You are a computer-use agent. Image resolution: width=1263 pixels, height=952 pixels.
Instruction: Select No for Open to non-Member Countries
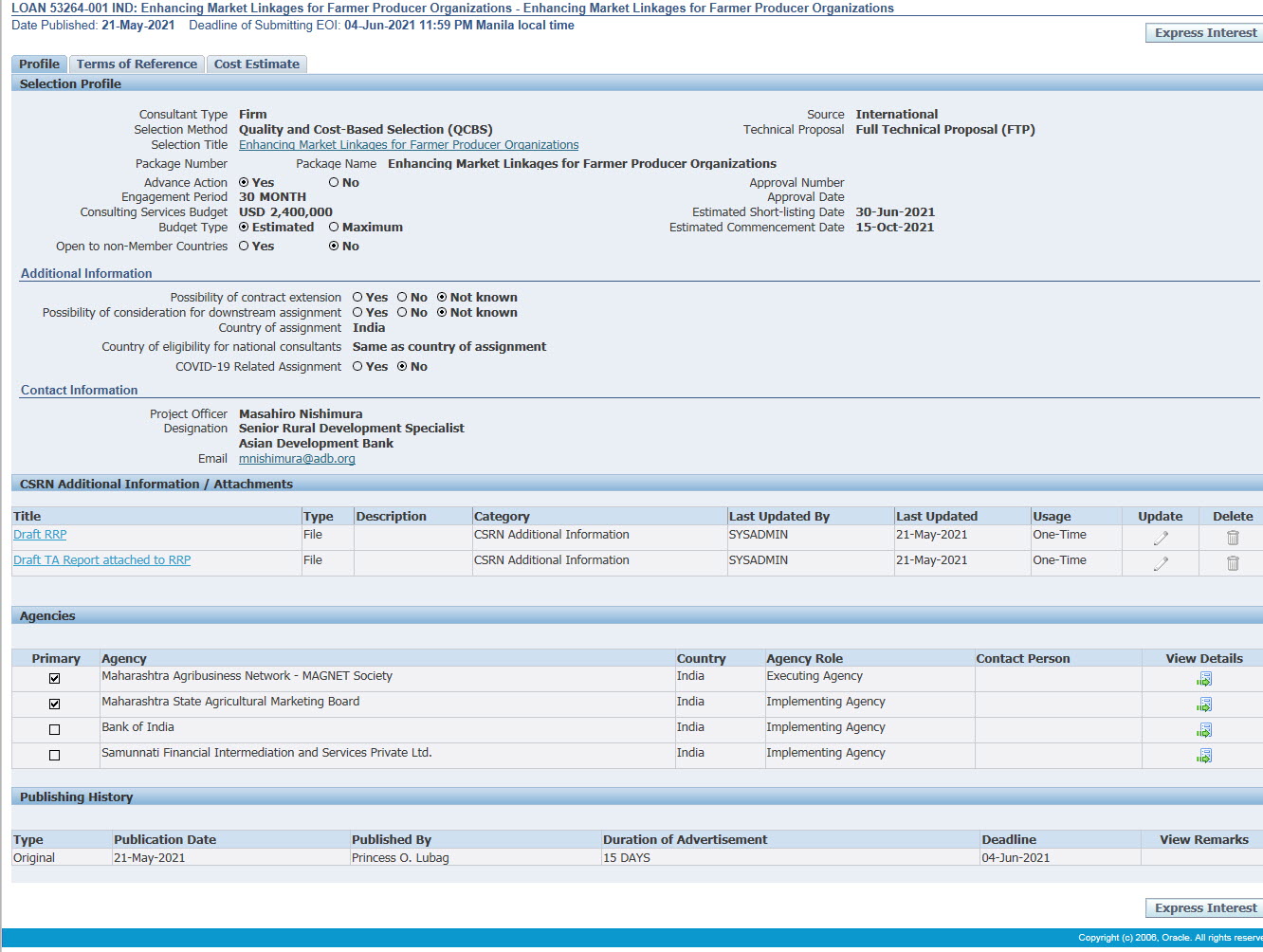(334, 246)
